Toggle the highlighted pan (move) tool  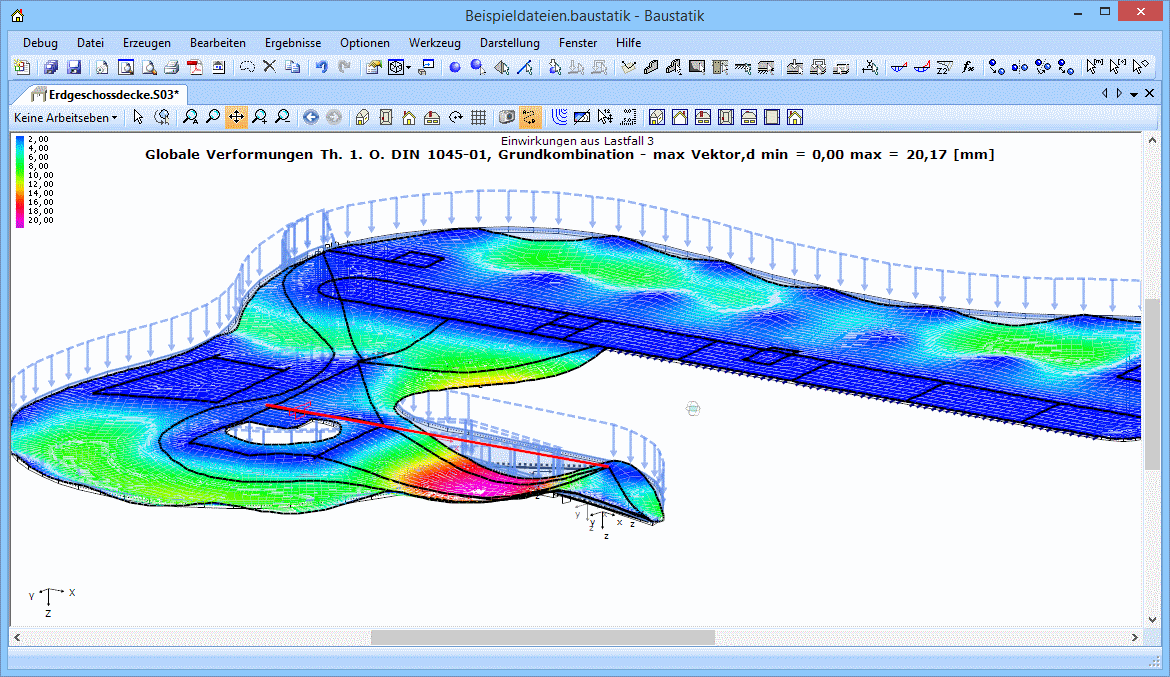236,117
